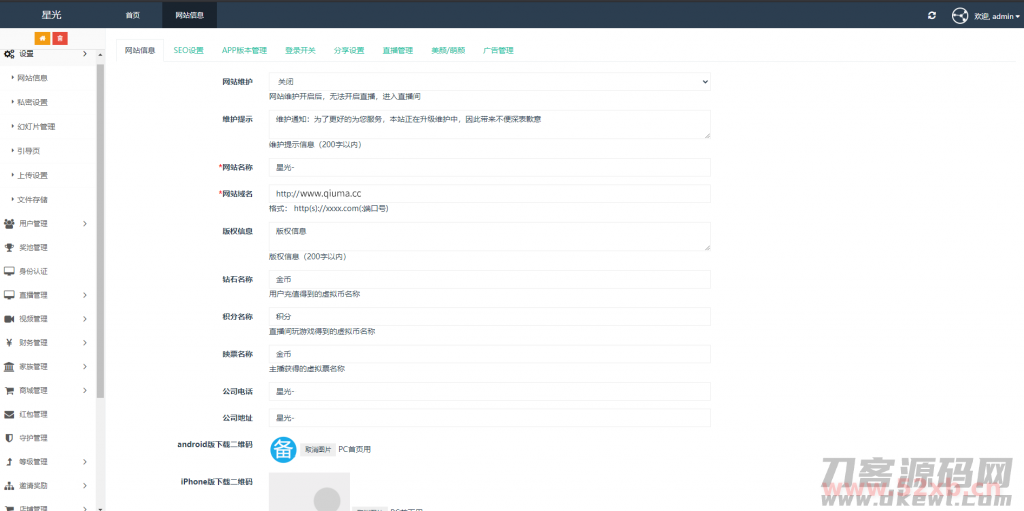Click the circular share icon beside admin

959,16
